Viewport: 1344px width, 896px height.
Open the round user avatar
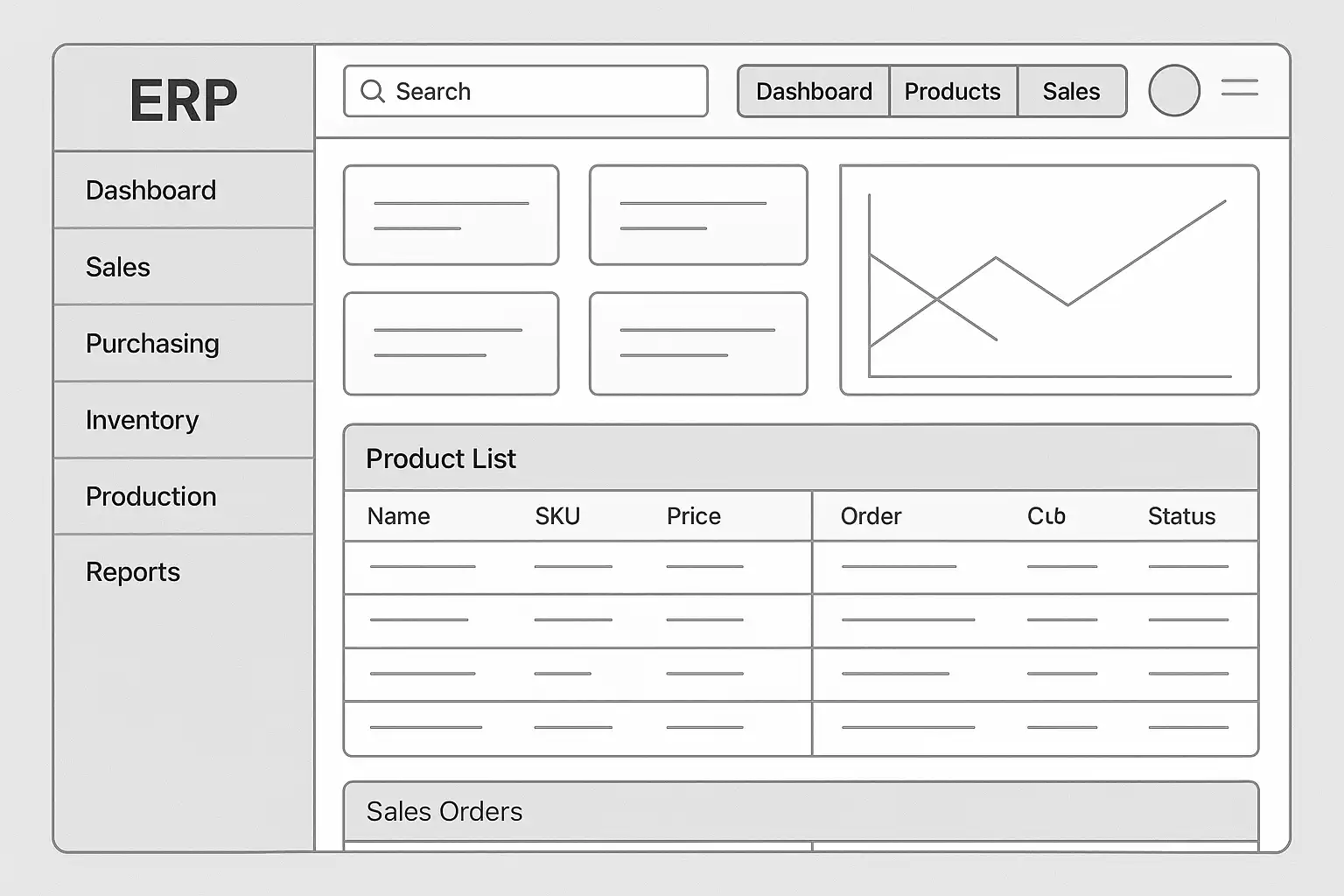click(1173, 90)
